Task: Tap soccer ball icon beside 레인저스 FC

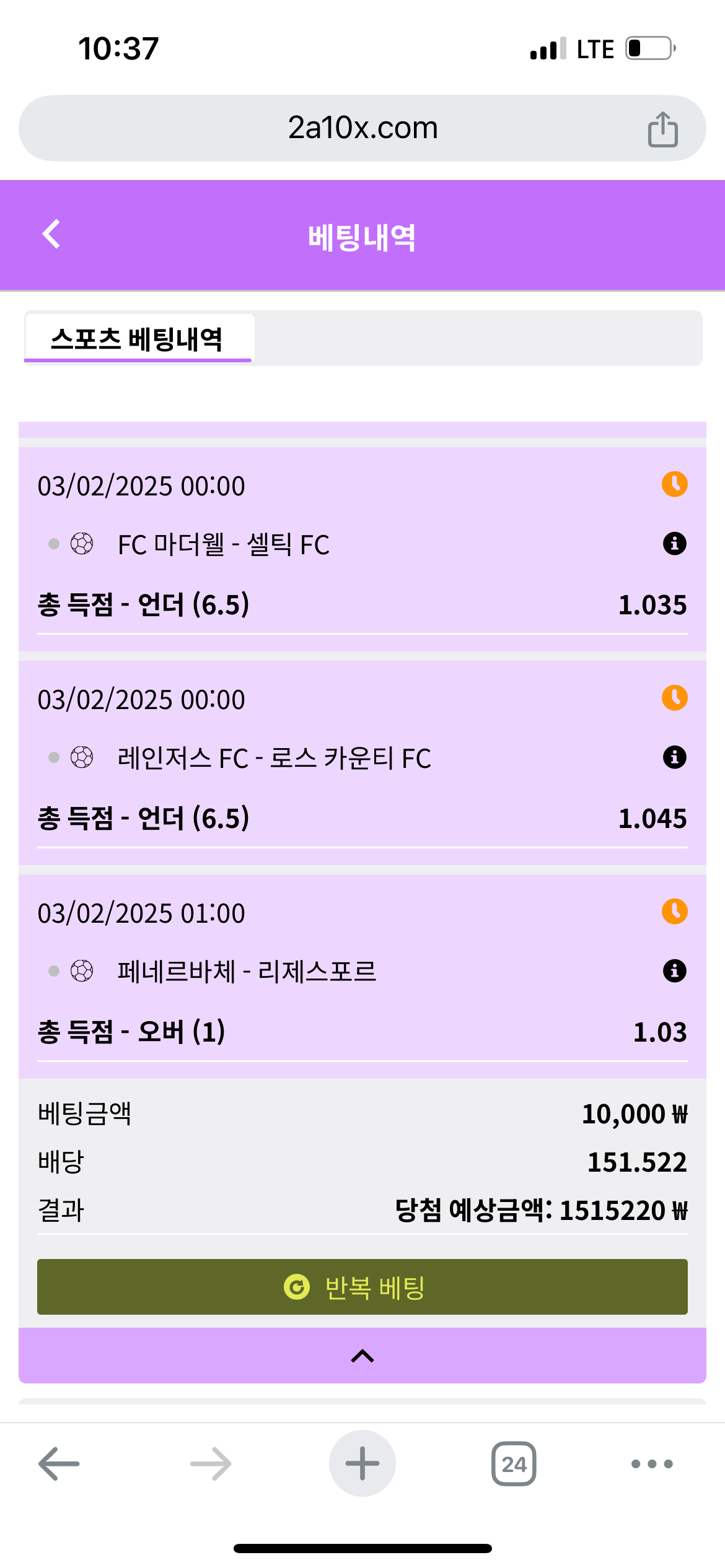Action: [82, 757]
